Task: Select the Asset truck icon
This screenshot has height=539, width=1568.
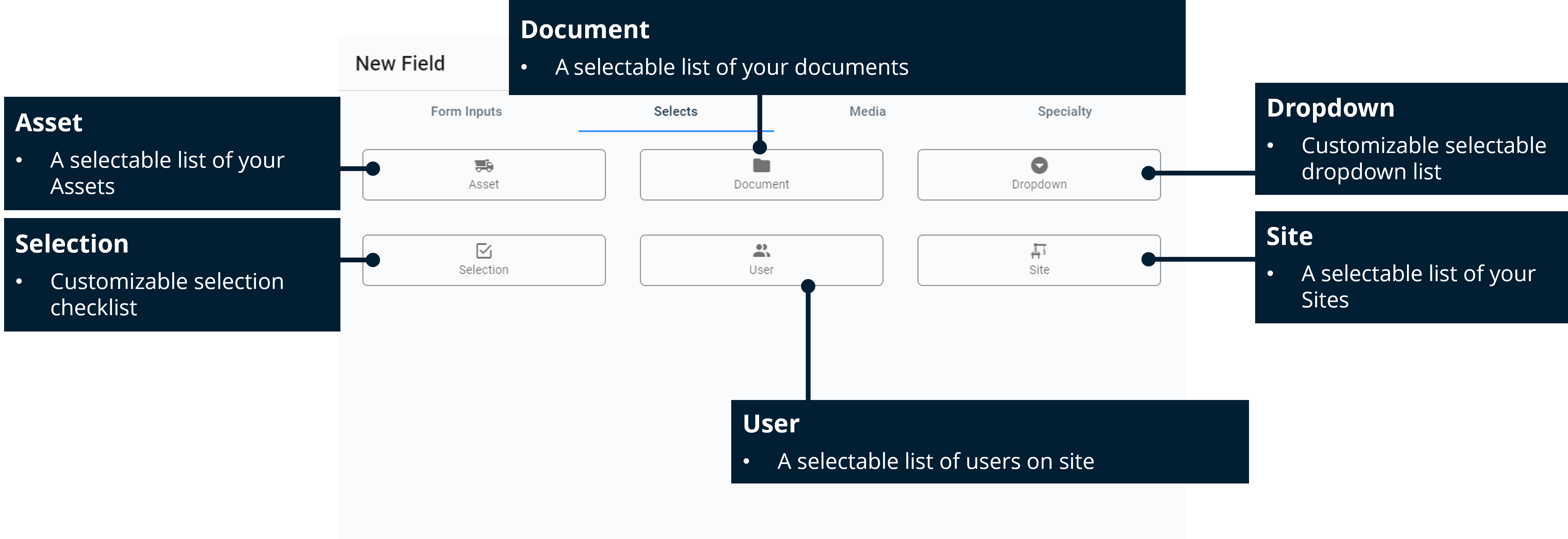Action: [484, 165]
